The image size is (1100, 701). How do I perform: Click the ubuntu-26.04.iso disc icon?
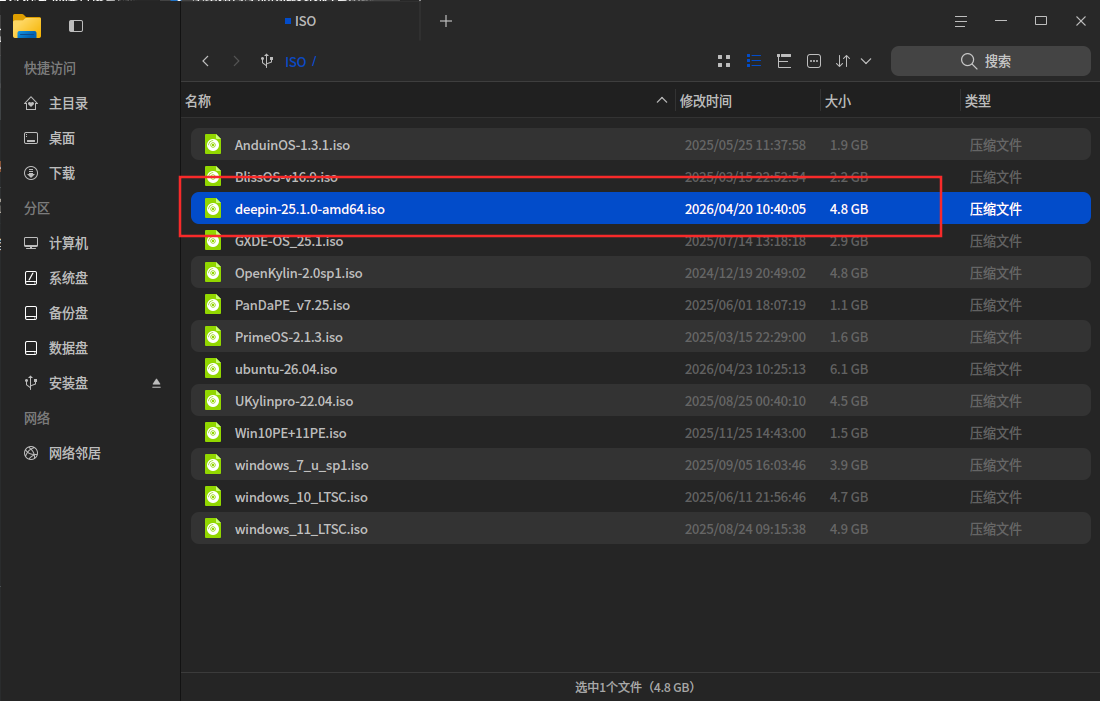[213, 368]
